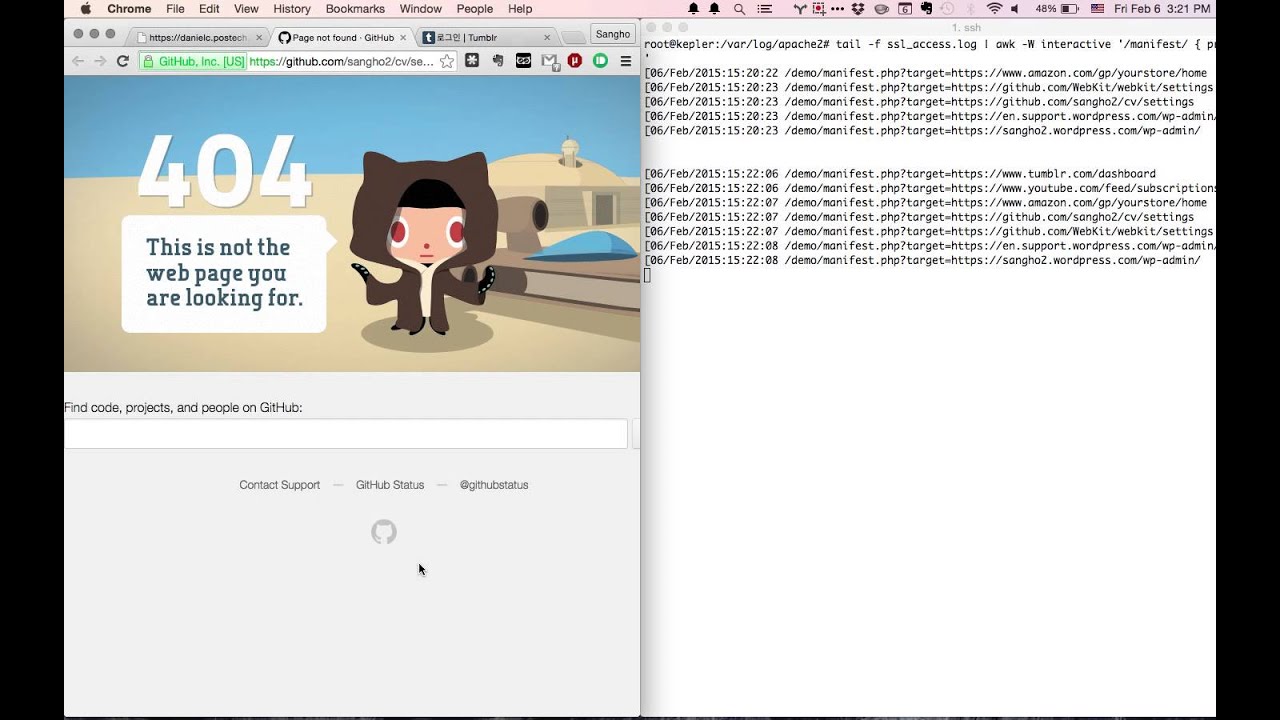The image size is (1280, 720).
Task: Open the Gmail checker extension
Action: (x=549, y=61)
